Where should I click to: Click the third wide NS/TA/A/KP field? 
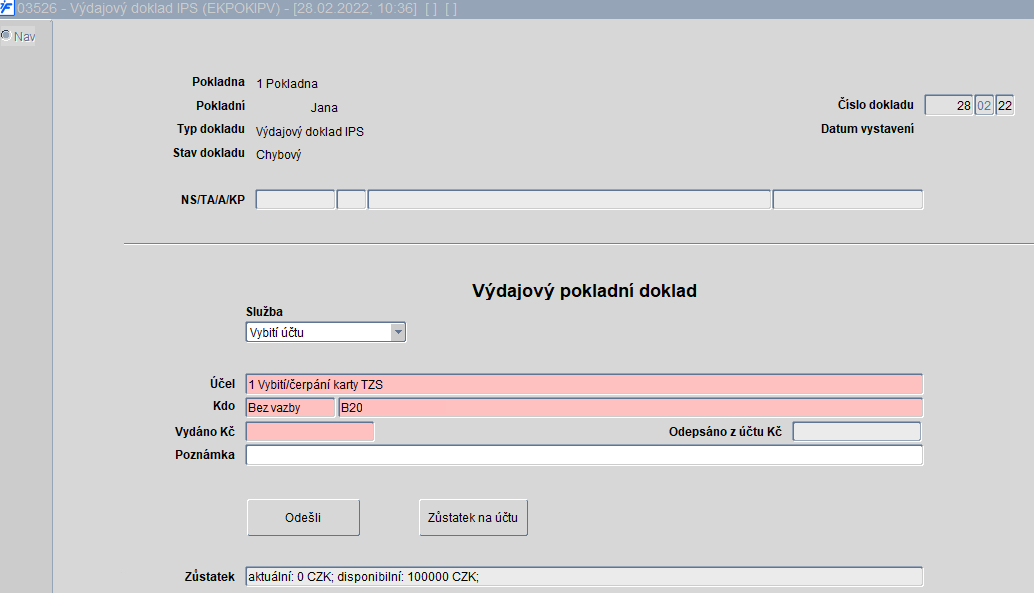(569, 199)
